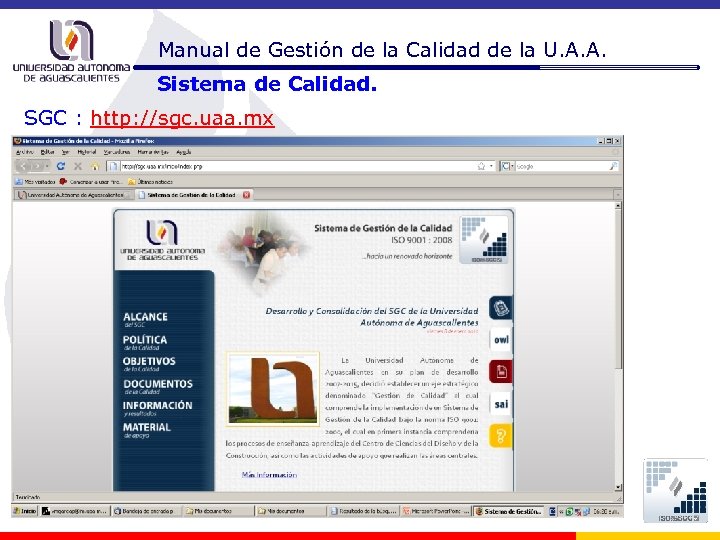This screenshot has width=720, height=540.
Task: Open the Ver menu
Action: click(x=66, y=152)
